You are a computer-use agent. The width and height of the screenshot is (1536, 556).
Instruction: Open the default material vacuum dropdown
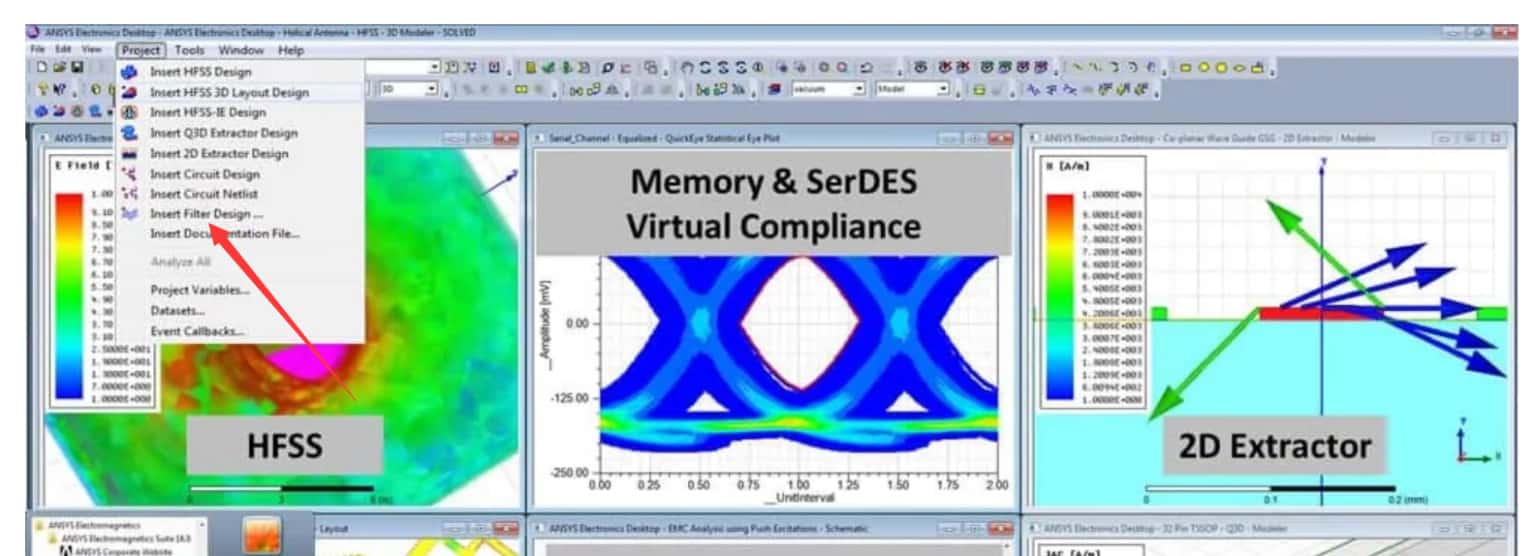859,89
